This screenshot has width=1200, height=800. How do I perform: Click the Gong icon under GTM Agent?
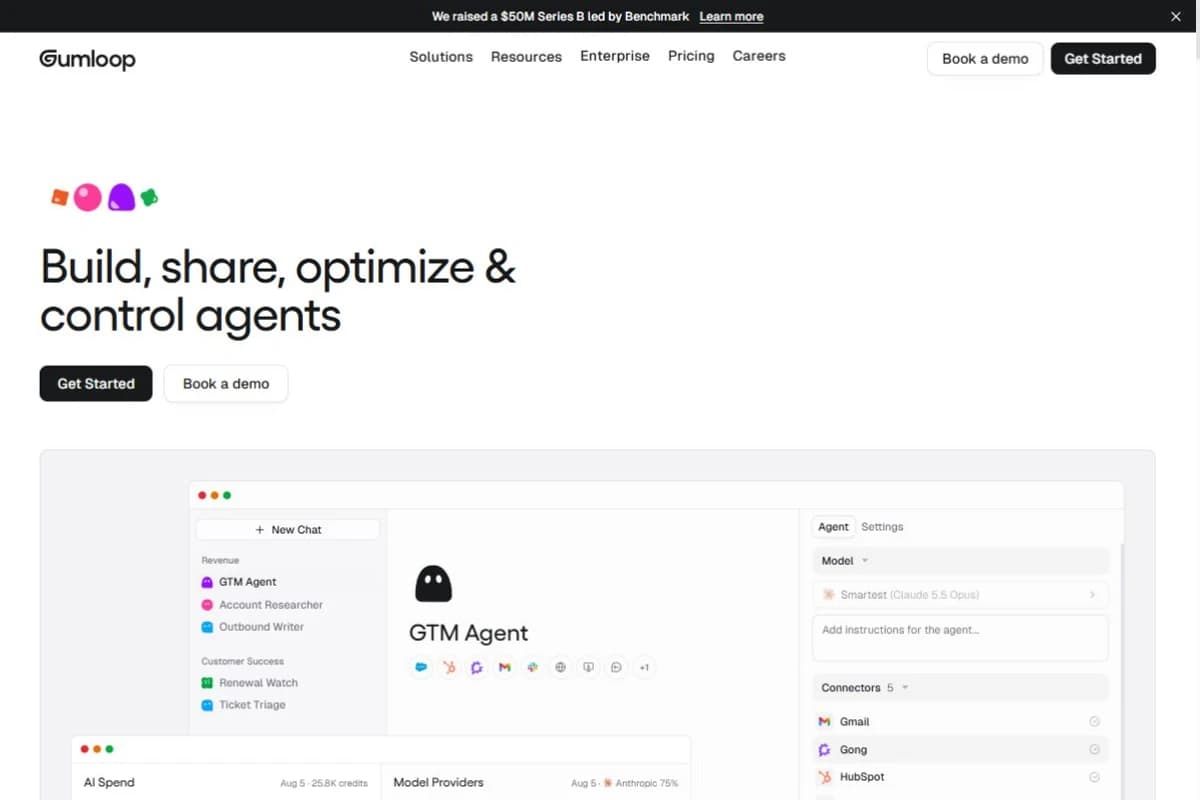coord(477,667)
